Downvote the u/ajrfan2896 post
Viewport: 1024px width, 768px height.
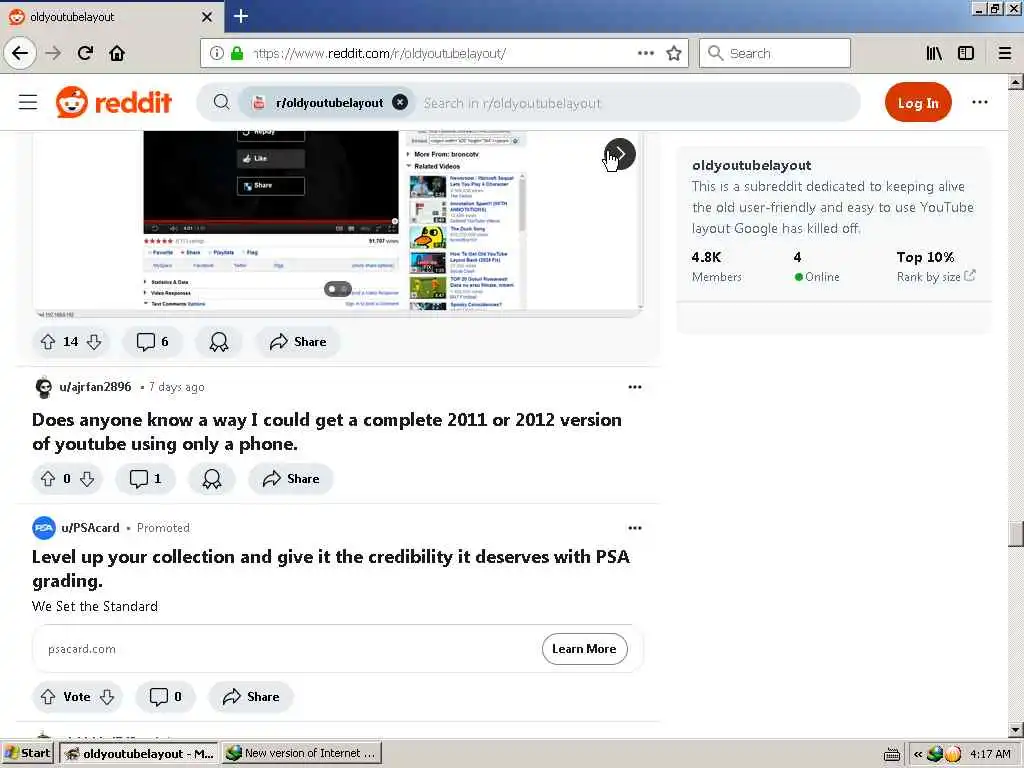(87, 479)
